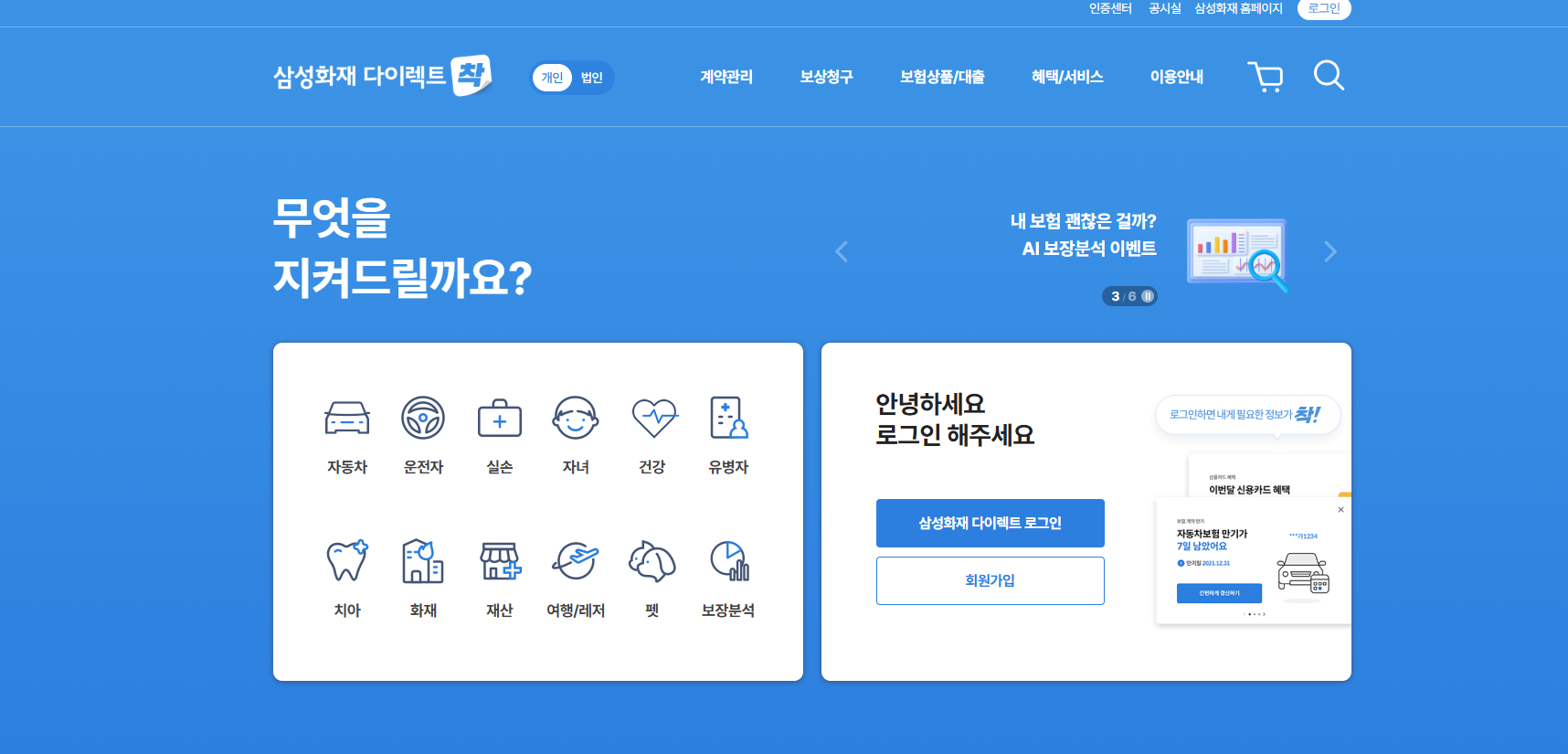Open the 인증센터 link
The image size is (1568, 754).
click(x=1110, y=8)
